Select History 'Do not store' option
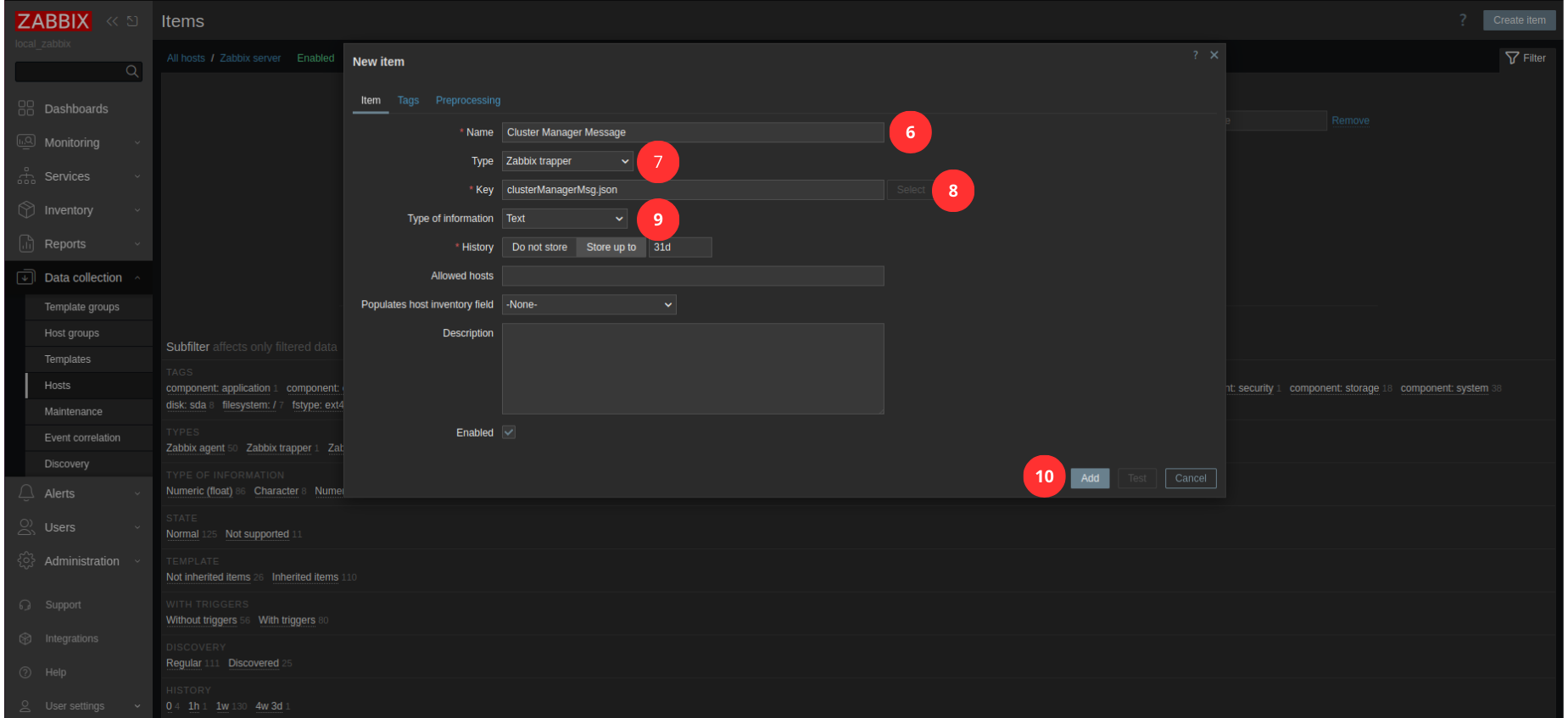The width and height of the screenshot is (1568, 718). click(x=539, y=248)
